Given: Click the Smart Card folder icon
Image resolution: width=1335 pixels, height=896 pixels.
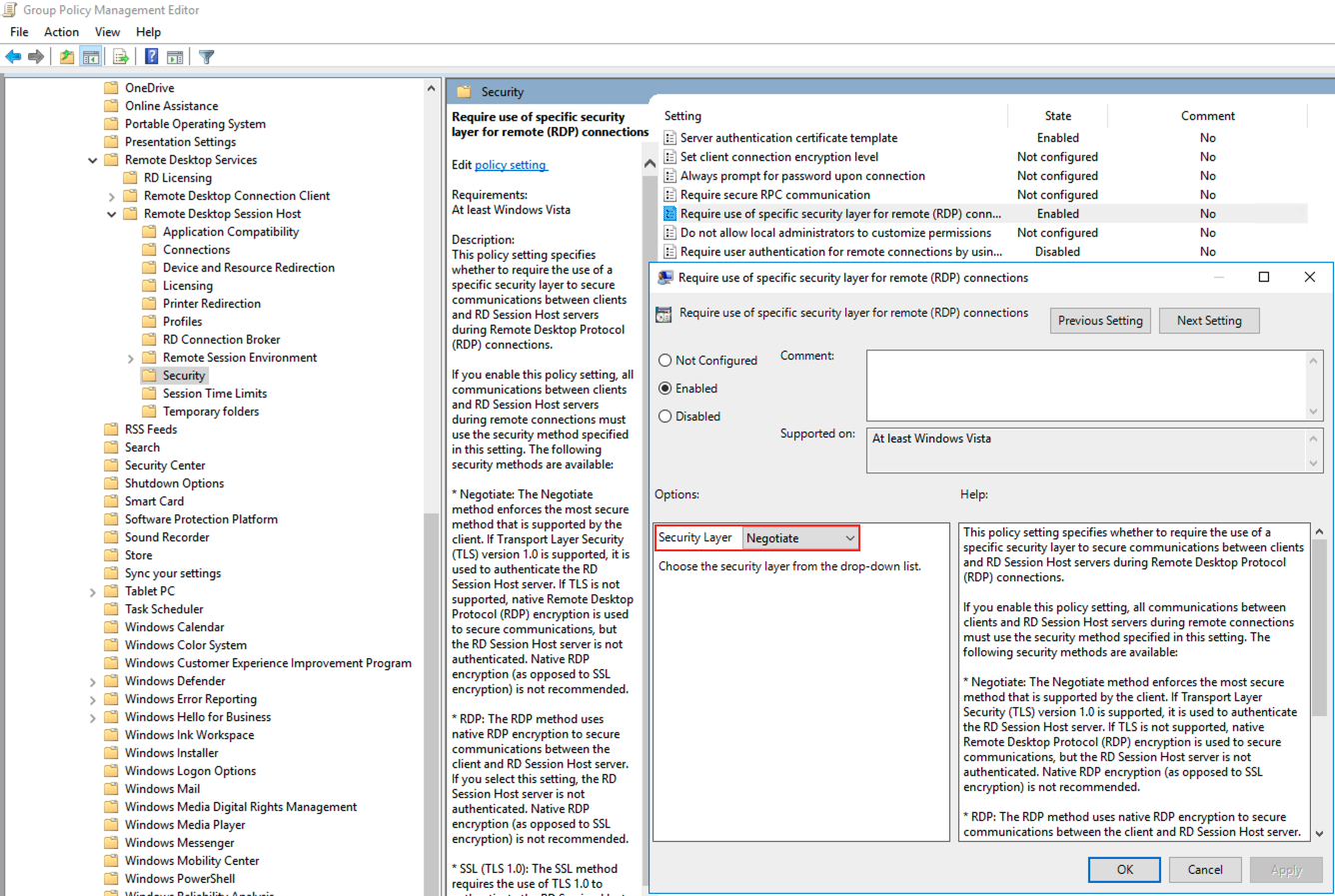Looking at the screenshot, I should coord(111,501).
